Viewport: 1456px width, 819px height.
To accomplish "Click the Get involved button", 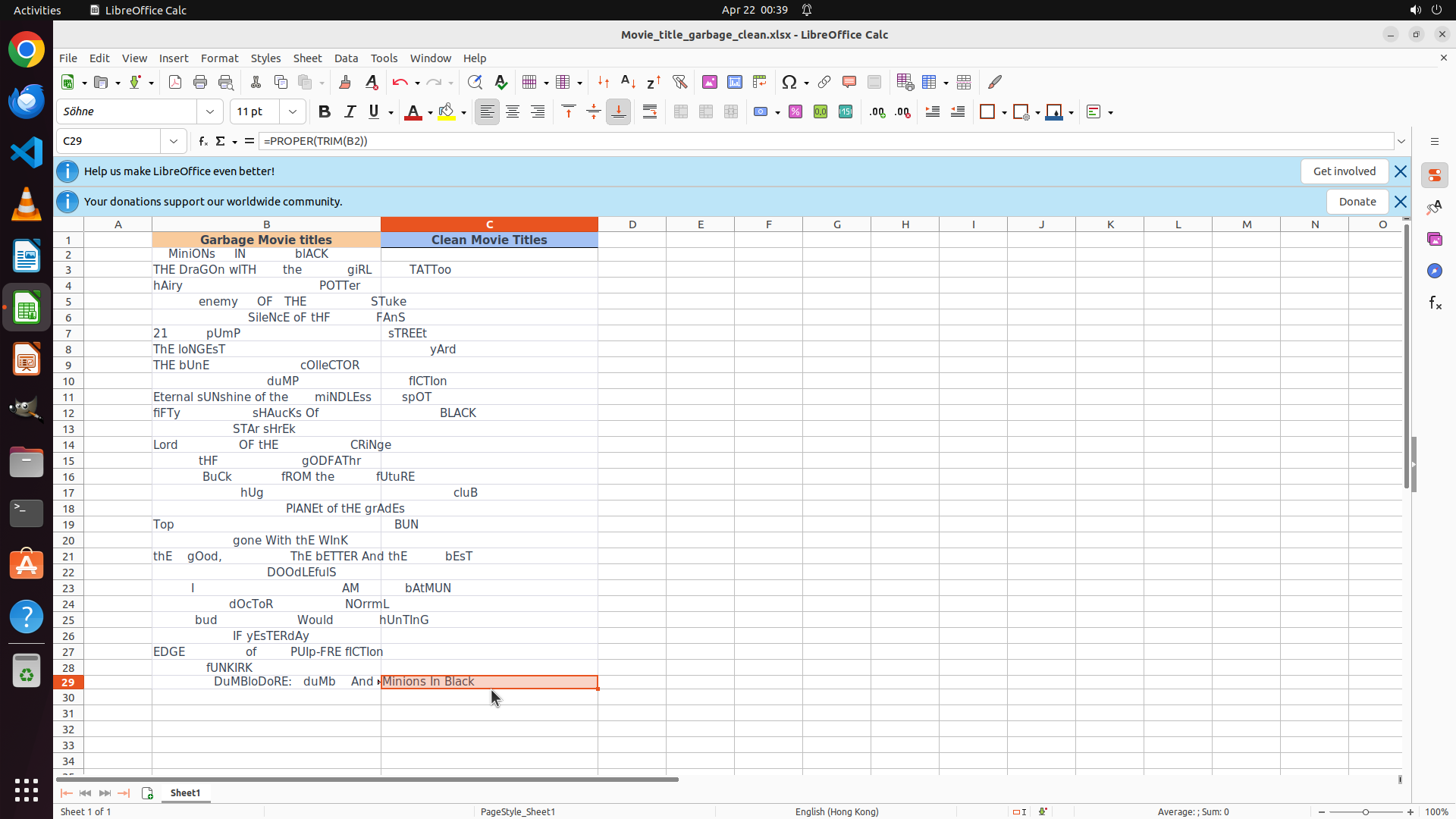I will coord(1344,171).
